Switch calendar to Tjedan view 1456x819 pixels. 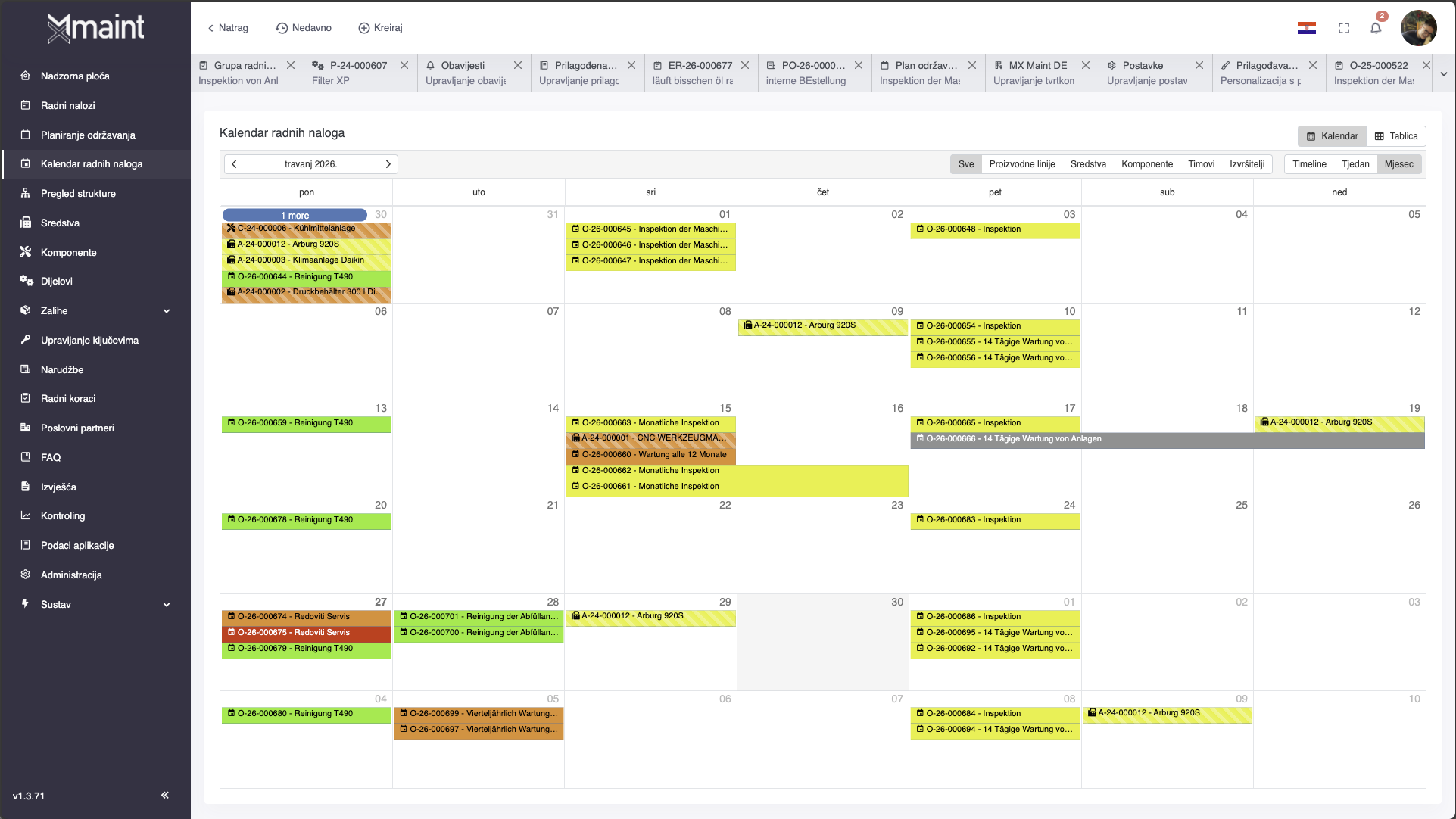coord(1355,164)
